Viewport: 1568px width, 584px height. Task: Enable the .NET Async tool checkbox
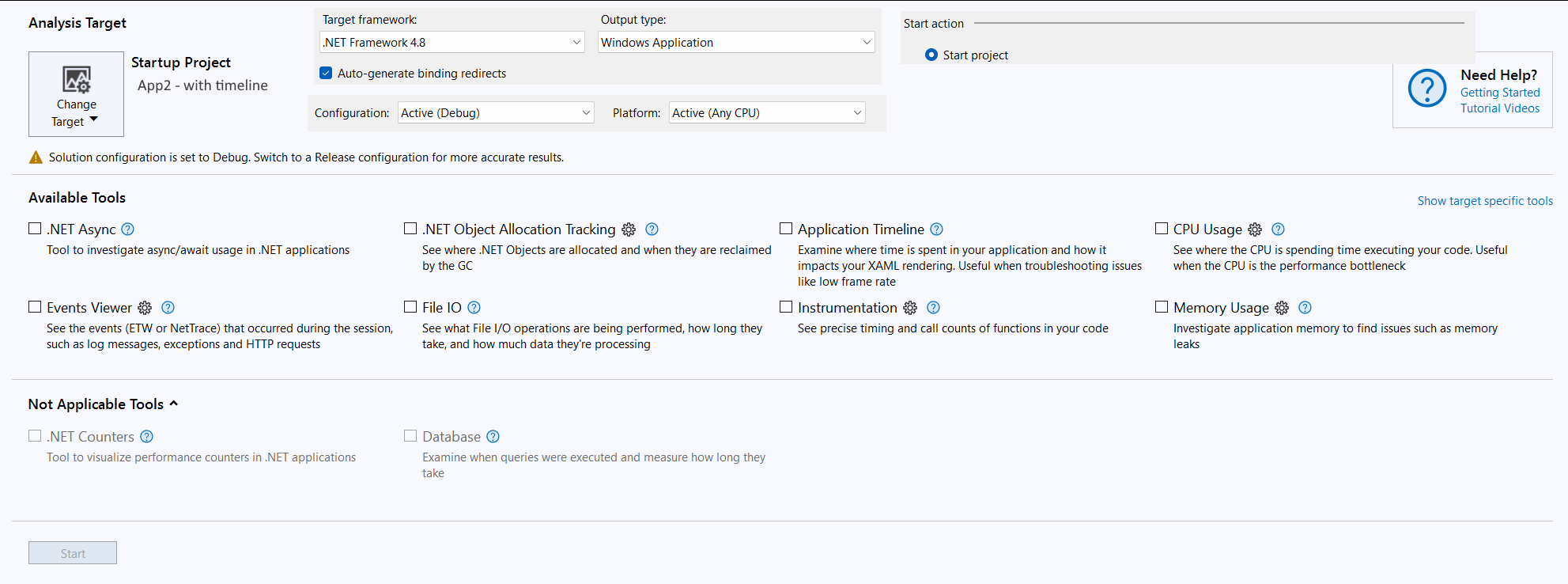[x=35, y=229]
